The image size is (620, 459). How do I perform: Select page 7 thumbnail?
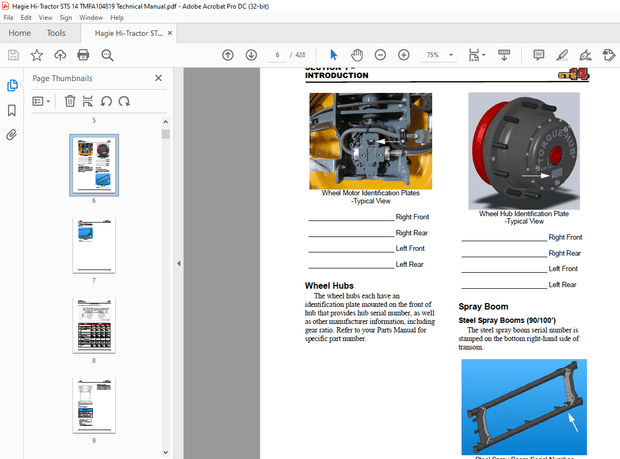tap(94, 245)
